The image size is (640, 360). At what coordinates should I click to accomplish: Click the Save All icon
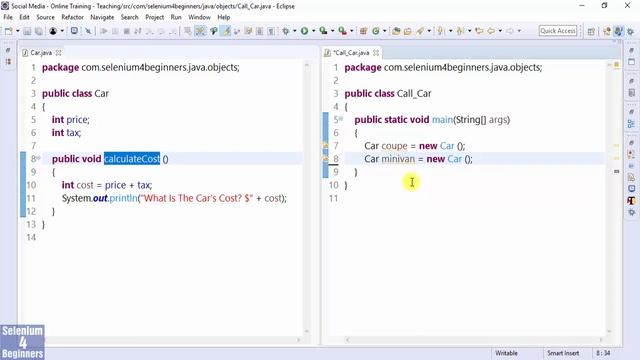(x=39, y=31)
